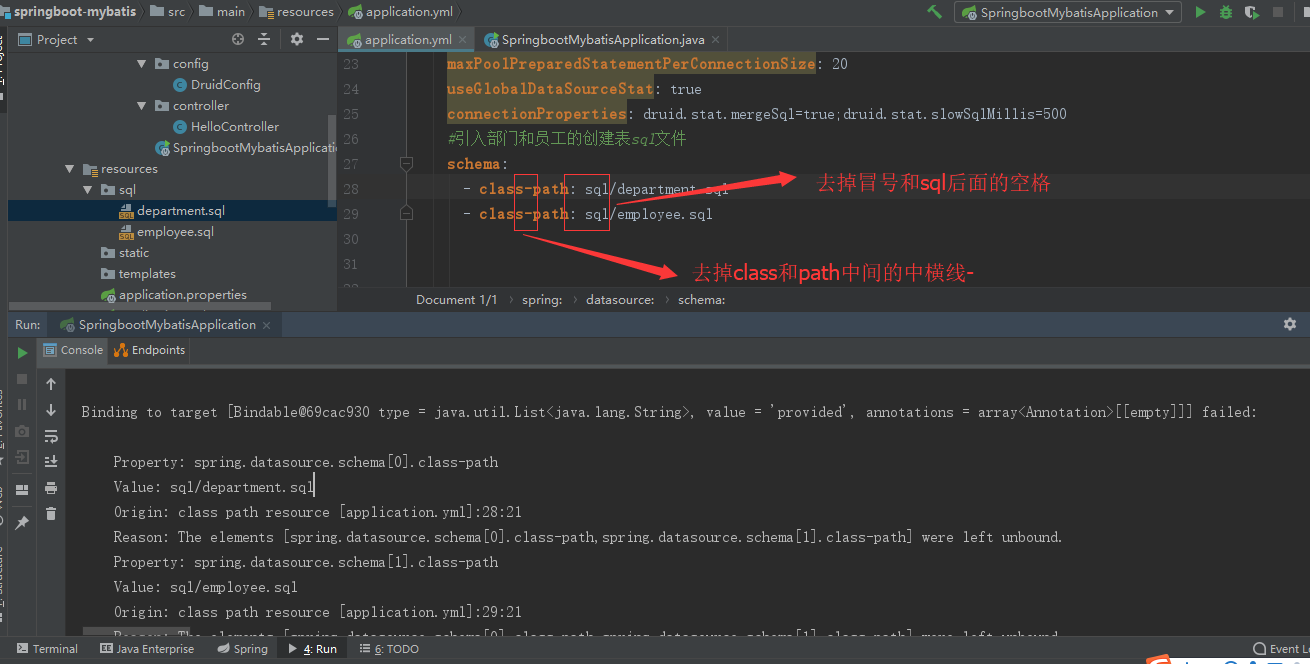Fold the schema block at line 27

pyautogui.click(x=406, y=163)
